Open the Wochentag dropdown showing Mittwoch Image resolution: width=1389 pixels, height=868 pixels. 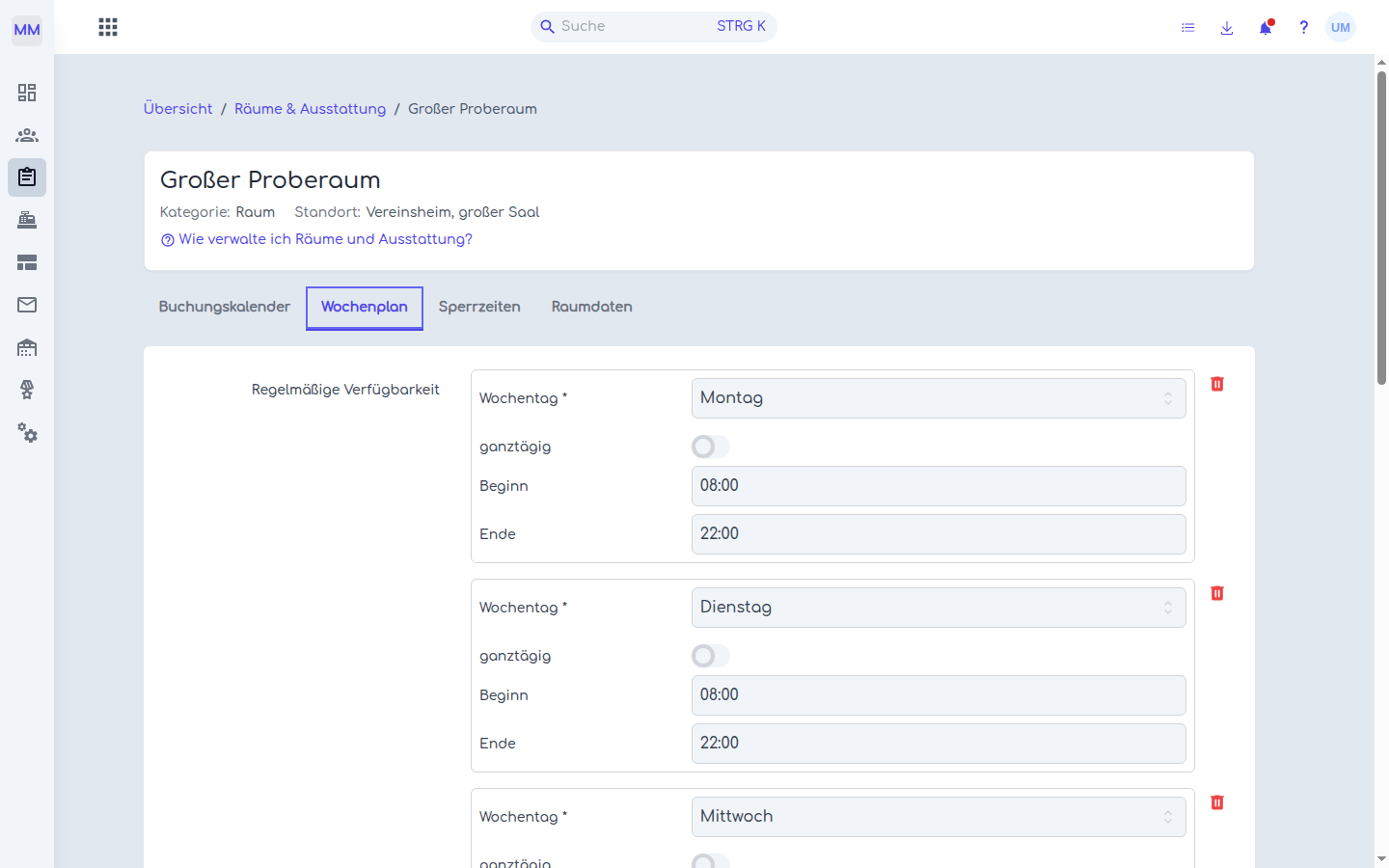coord(939,817)
